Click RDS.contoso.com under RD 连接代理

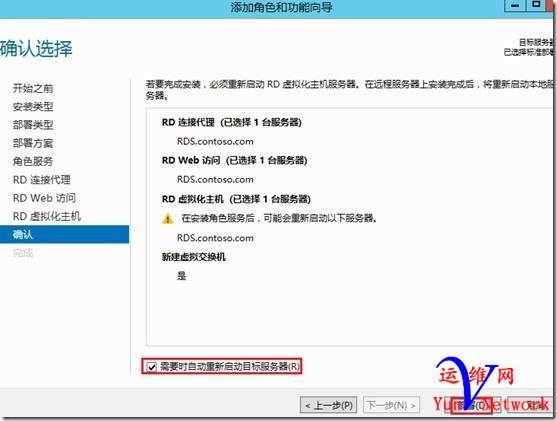click(215, 141)
